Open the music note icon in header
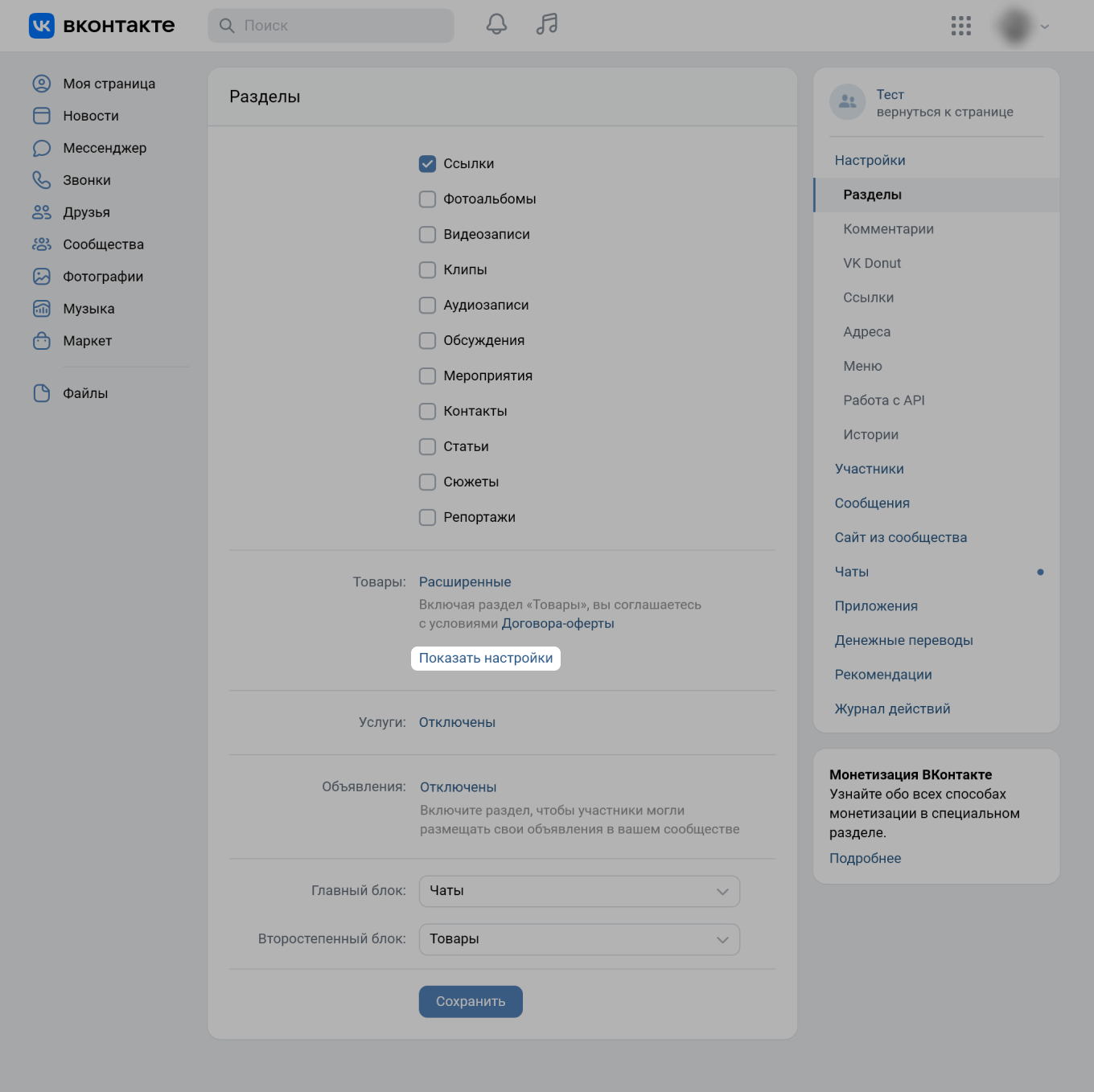 pos(547,25)
